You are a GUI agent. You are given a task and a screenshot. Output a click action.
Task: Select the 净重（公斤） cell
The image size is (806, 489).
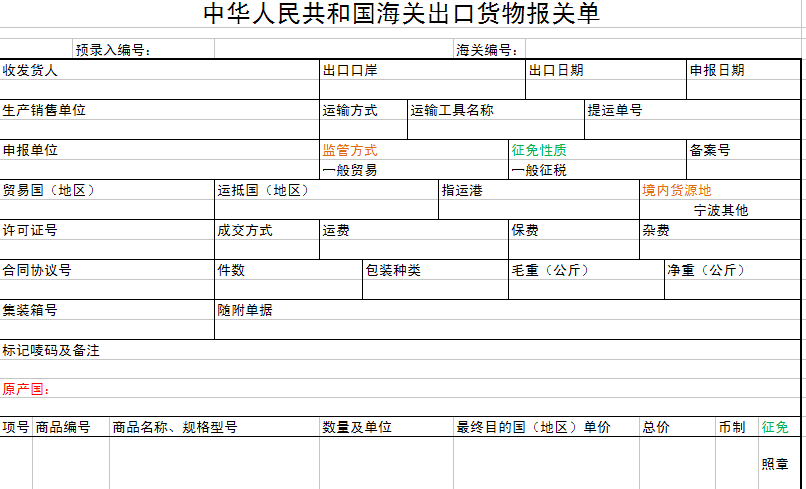[733, 270]
